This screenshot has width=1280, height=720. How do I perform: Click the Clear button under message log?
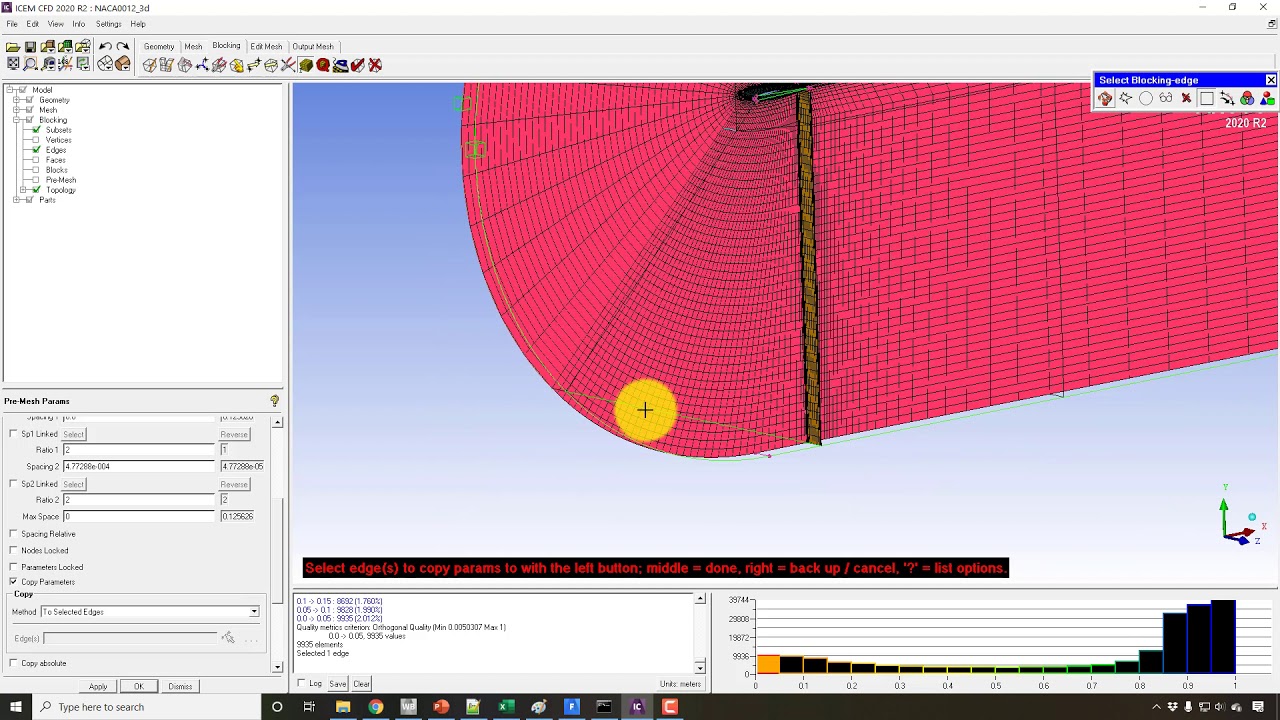click(x=361, y=684)
